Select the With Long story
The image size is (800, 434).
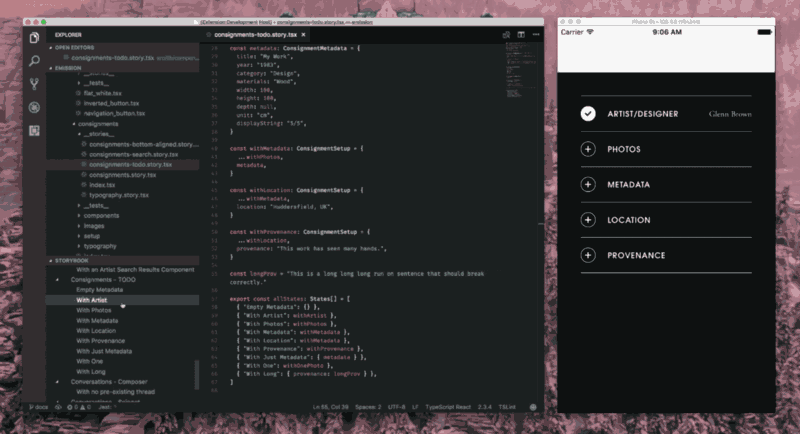pos(91,371)
